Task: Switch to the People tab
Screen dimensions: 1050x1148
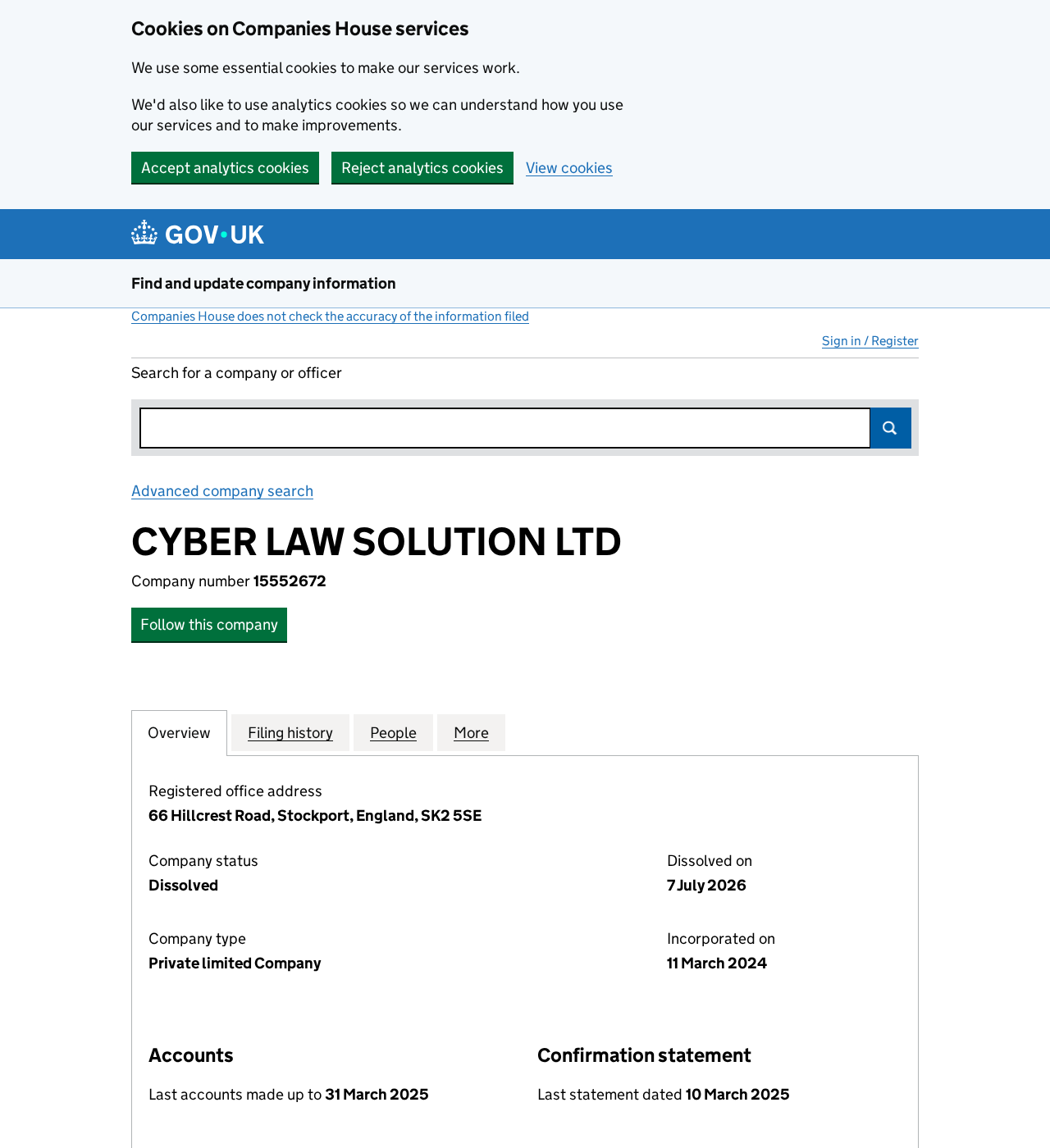Action: (x=393, y=733)
